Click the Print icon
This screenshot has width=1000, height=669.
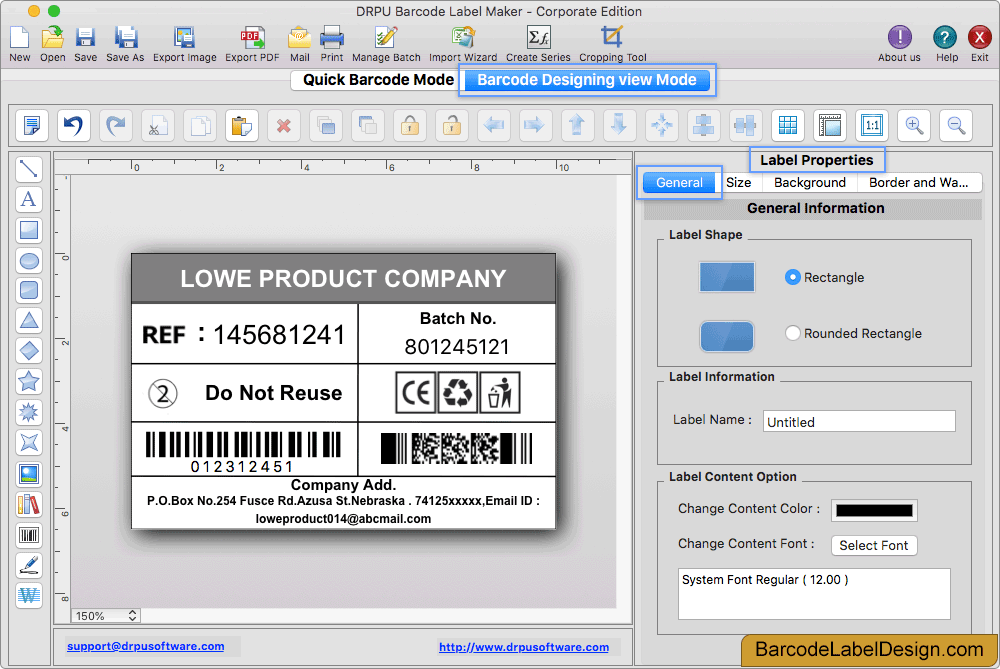[332, 38]
